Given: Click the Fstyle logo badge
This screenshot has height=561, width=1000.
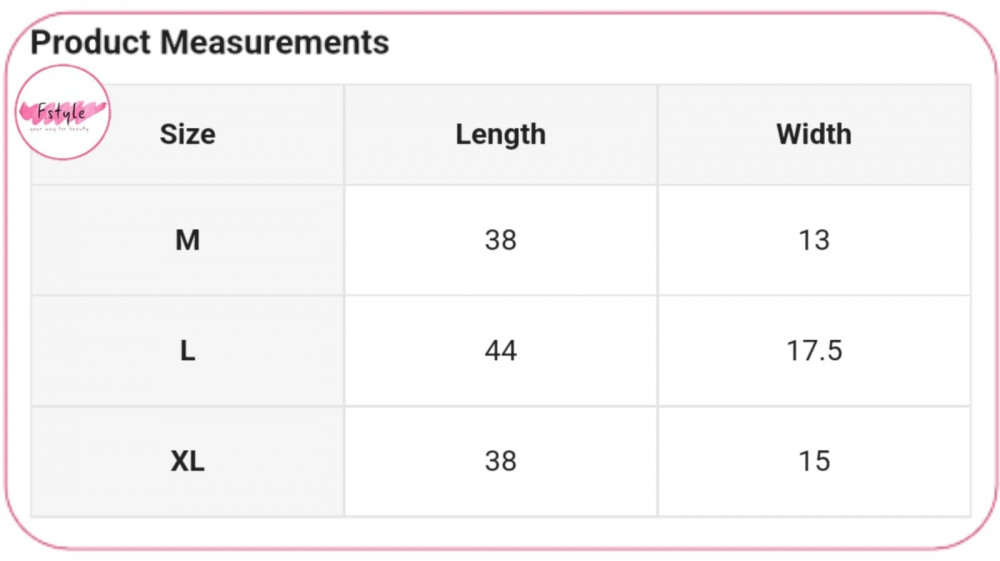Looking at the screenshot, I should coord(62,112).
